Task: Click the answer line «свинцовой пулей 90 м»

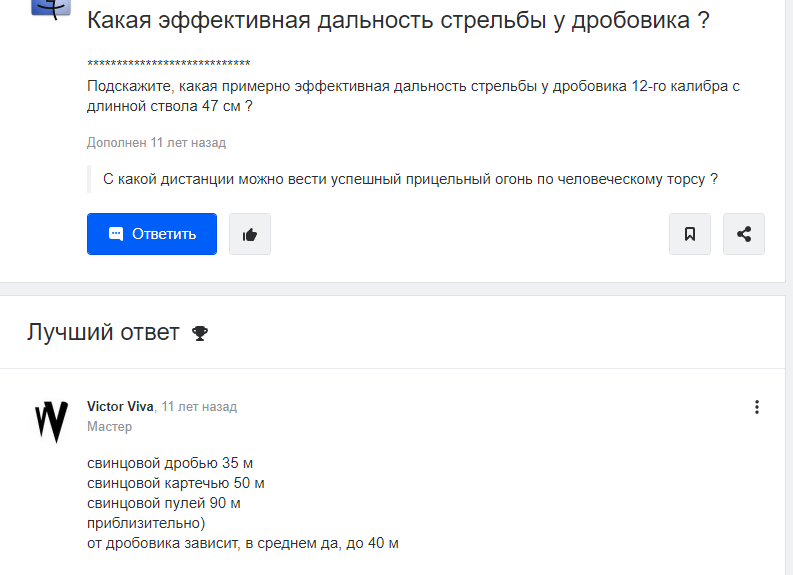Action: pyautogui.click(x=164, y=503)
